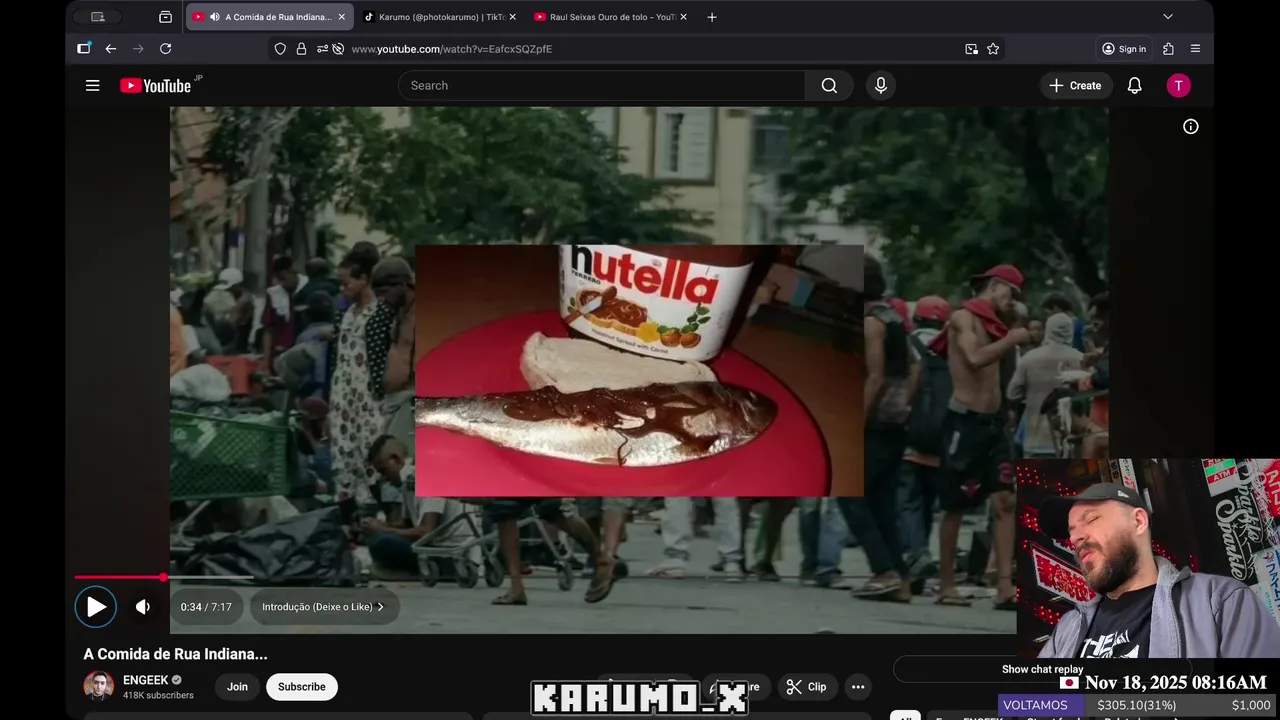The width and height of the screenshot is (1280, 720).
Task: Close the A Comida de Rua Indiana tab
Action: pos(341,17)
